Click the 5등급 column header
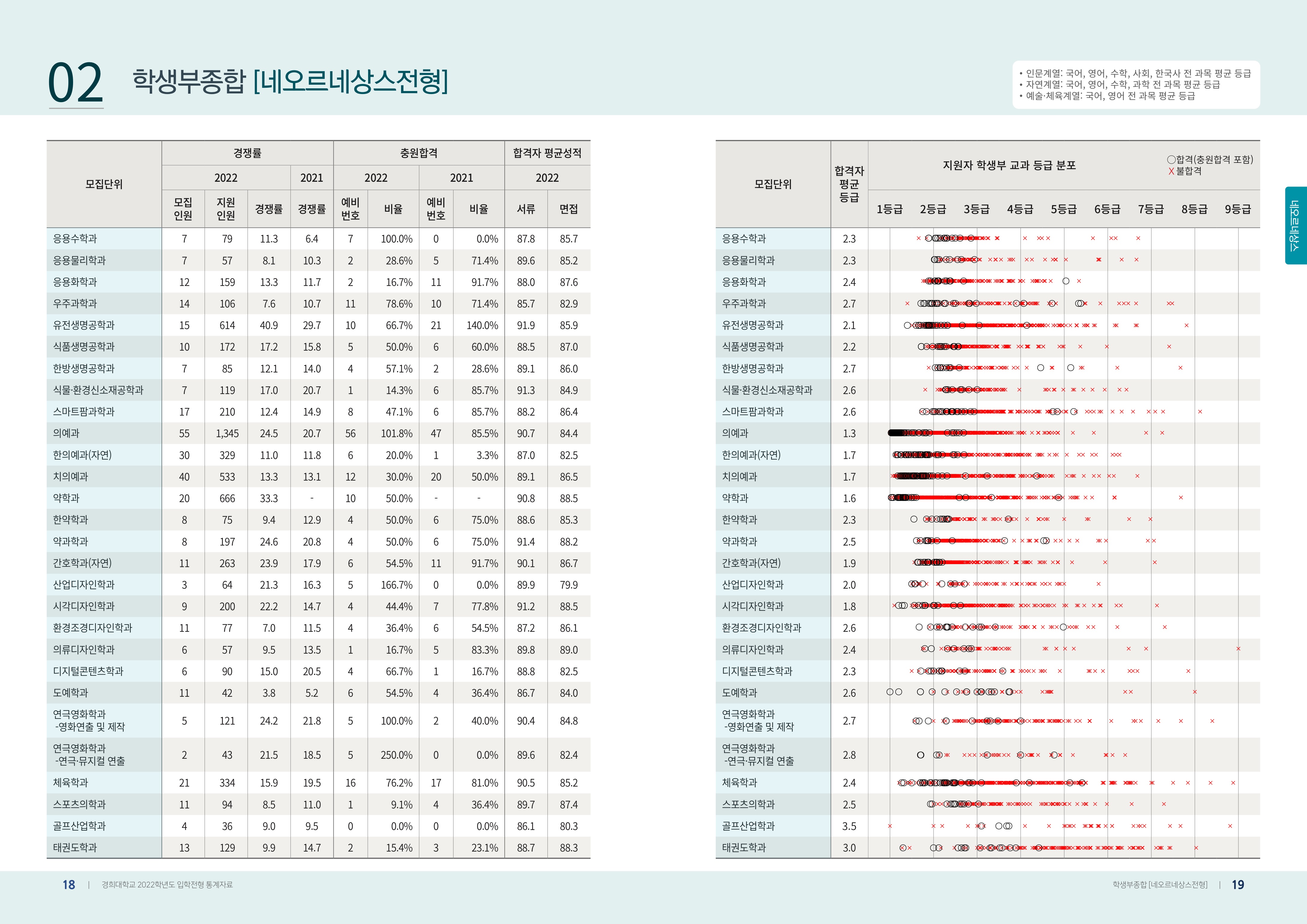Image resolution: width=1307 pixels, height=924 pixels. coord(1064,209)
